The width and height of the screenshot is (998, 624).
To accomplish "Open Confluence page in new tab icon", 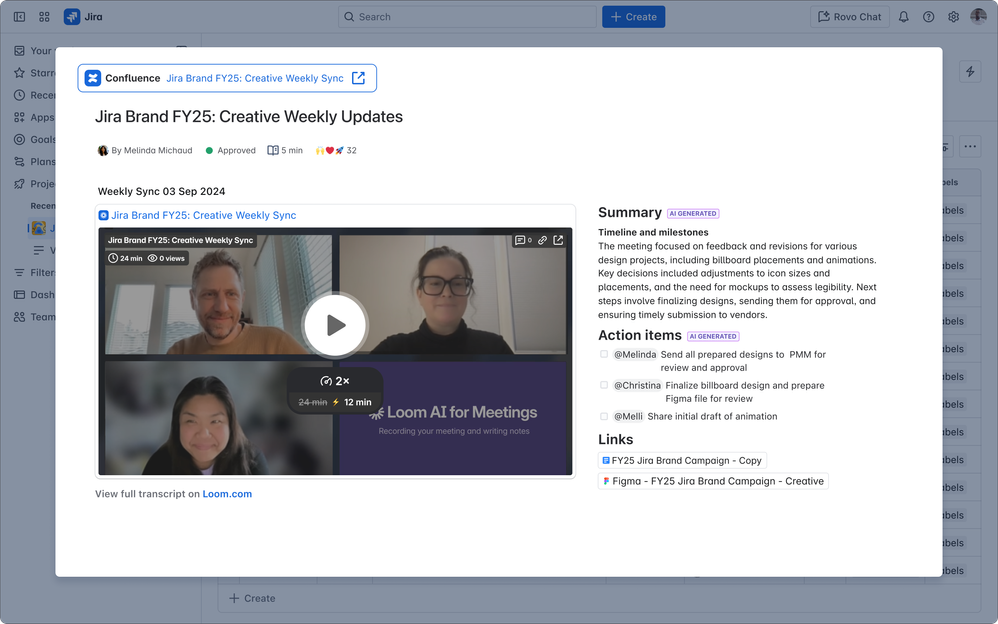I will point(358,78).
